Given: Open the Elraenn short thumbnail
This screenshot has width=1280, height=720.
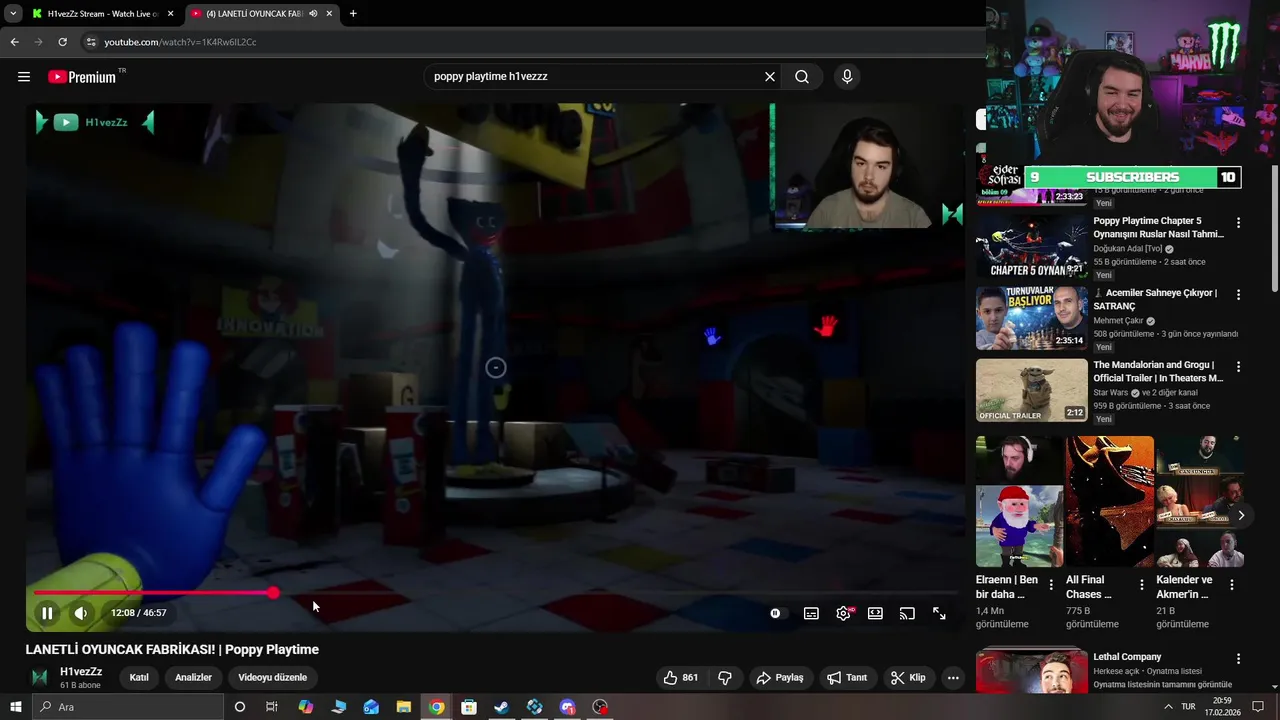Looking at the screenshot, I should [x=1019, y=502].
